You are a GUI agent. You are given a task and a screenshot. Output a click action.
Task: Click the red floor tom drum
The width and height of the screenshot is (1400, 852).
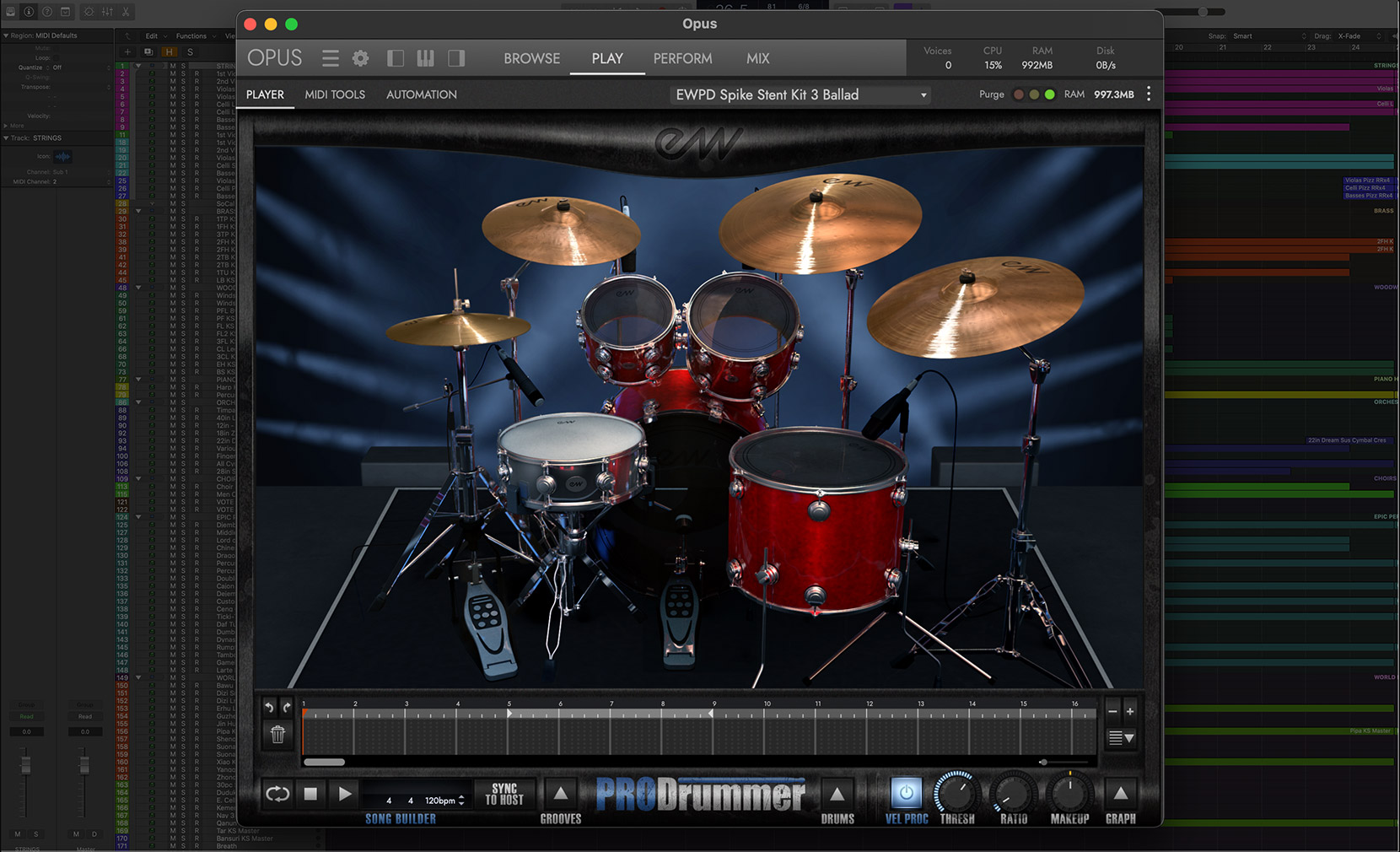[x=817, y=519]
